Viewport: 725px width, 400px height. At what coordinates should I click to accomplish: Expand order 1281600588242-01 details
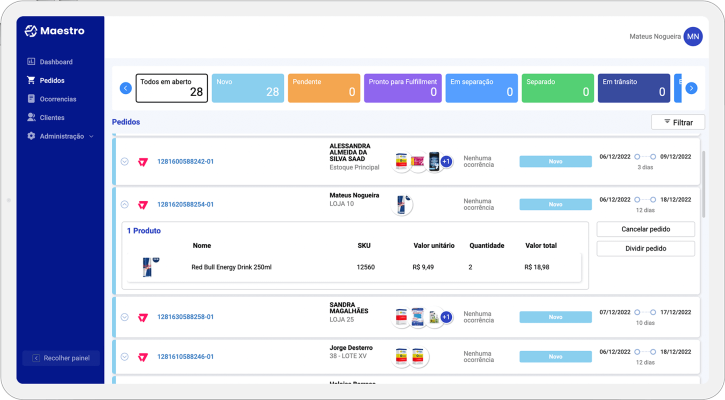pyautogui.click(x=125, y=161)
